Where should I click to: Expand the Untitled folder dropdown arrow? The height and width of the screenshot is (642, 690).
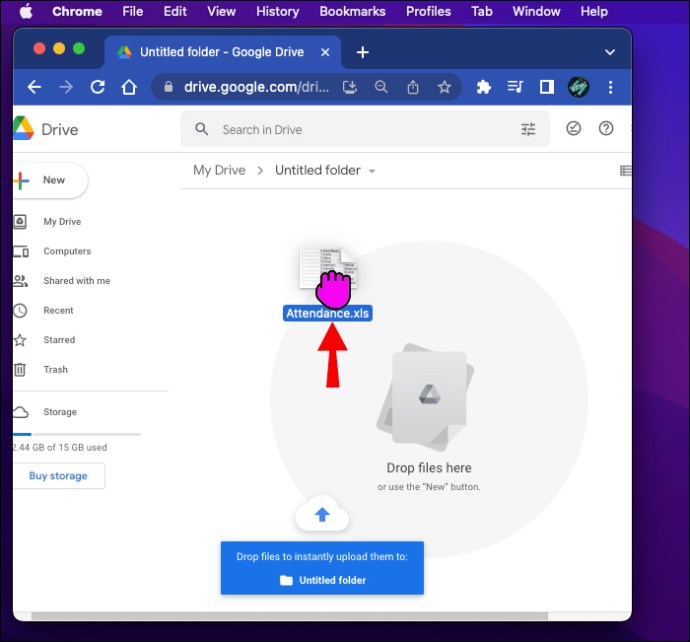point(372,171)
